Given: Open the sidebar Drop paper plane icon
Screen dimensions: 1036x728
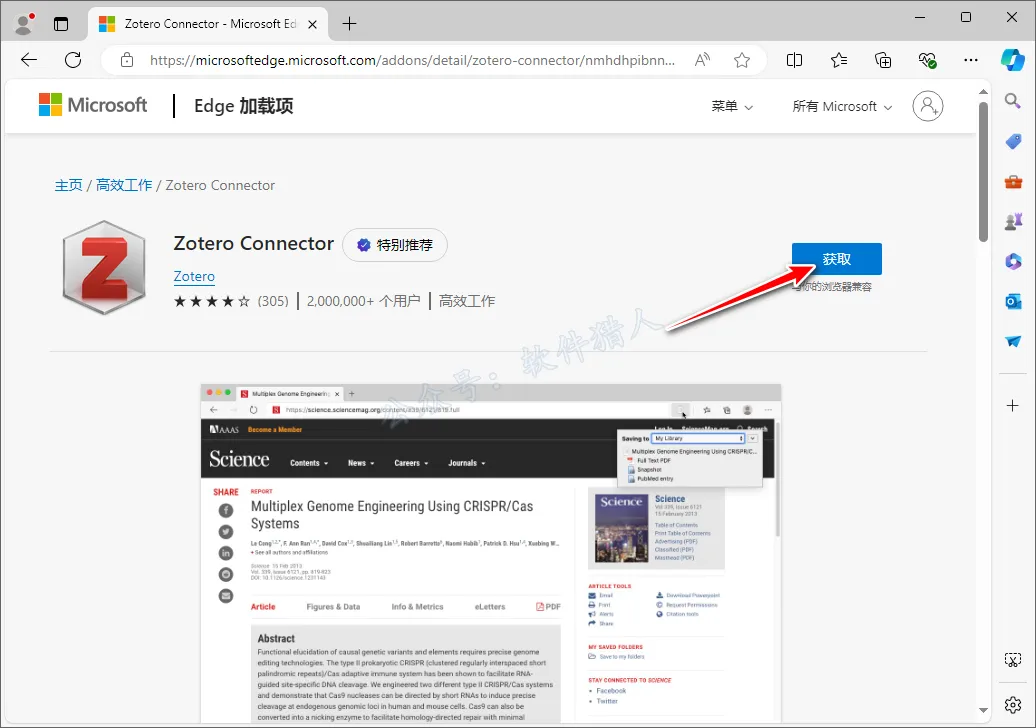Looking at the screenshot, I should click(x=1013, y=341).
